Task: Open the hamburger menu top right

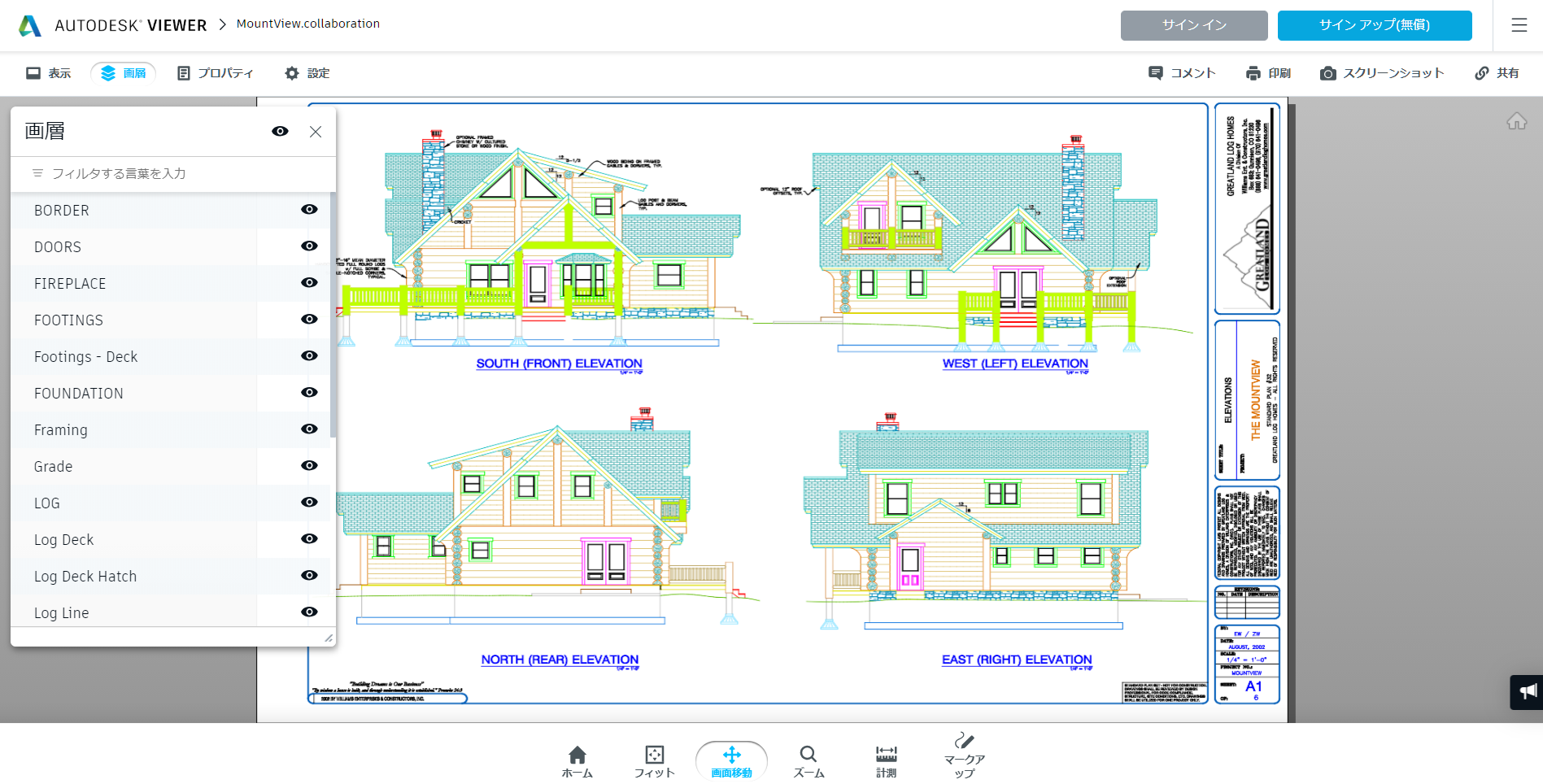Action: click(x=1519, y=25)
